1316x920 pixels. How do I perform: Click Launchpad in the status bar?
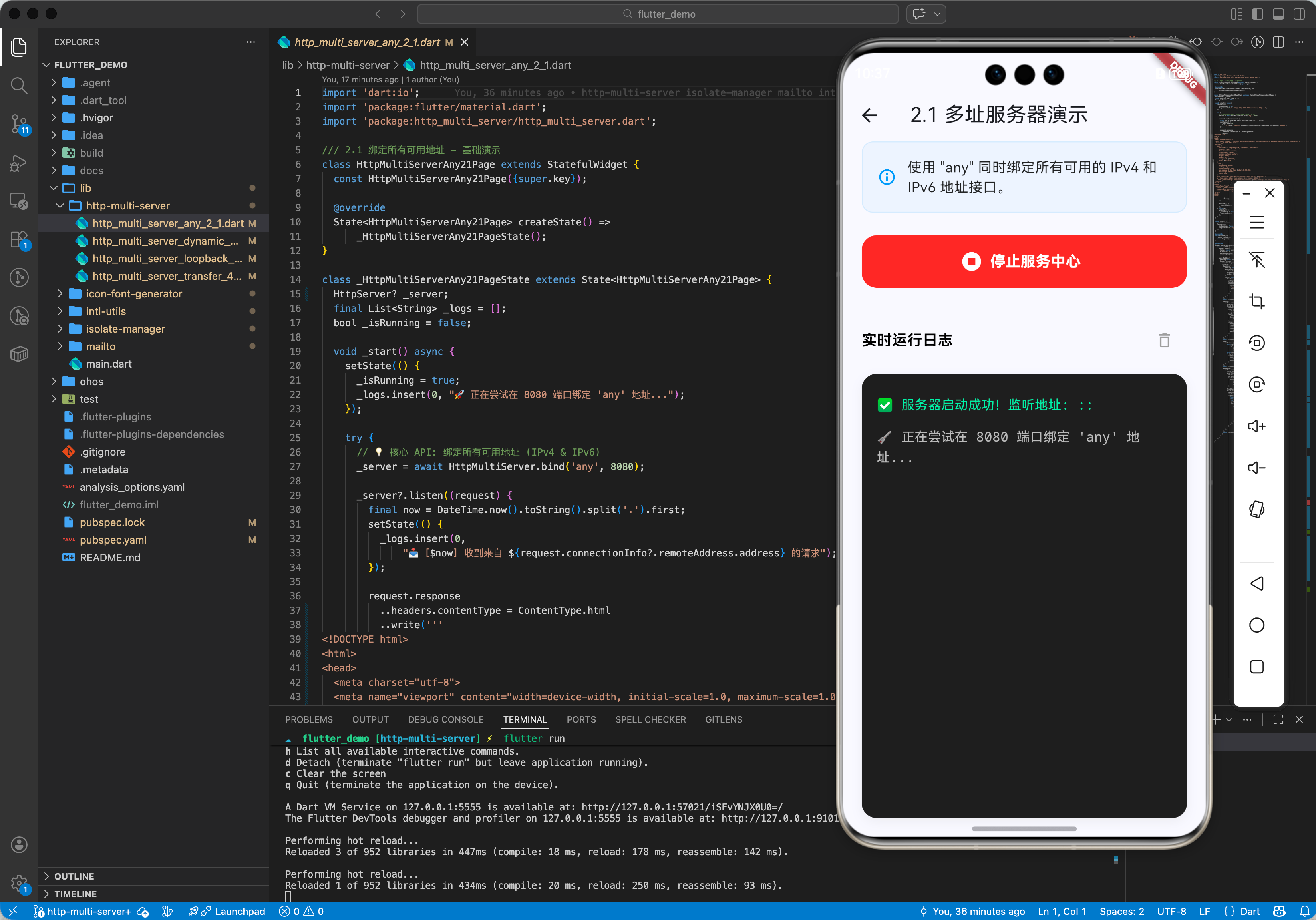(x=240, y=911)
